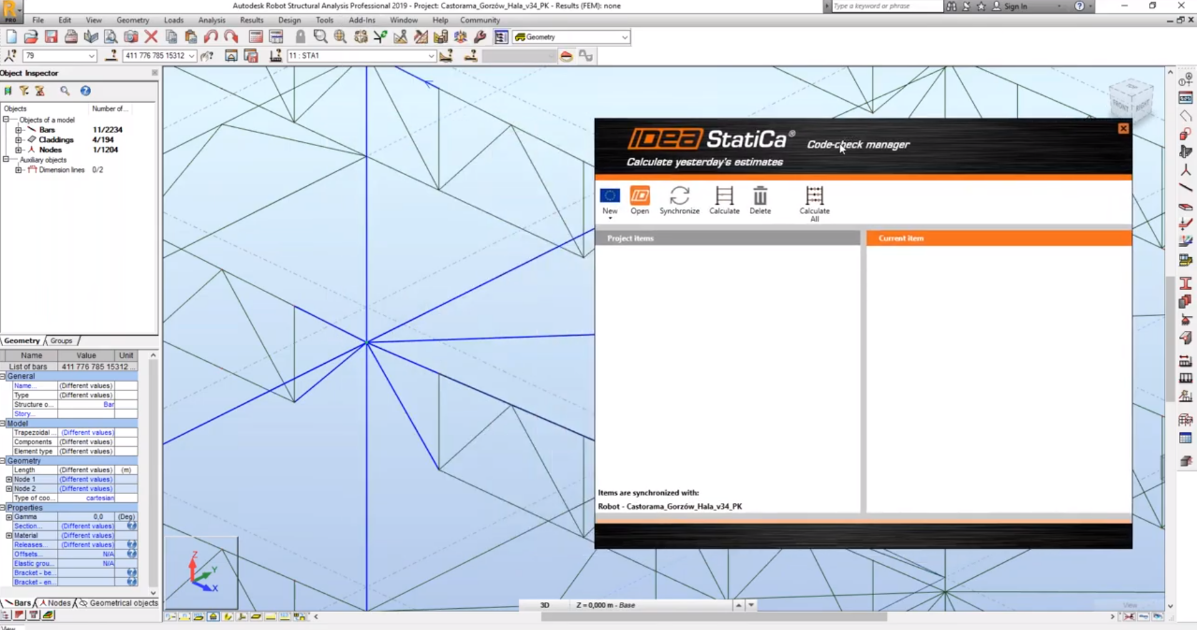Switch to the Nodes properties tab
This screenshot has width=1200, height=630.
click(56, 604)
